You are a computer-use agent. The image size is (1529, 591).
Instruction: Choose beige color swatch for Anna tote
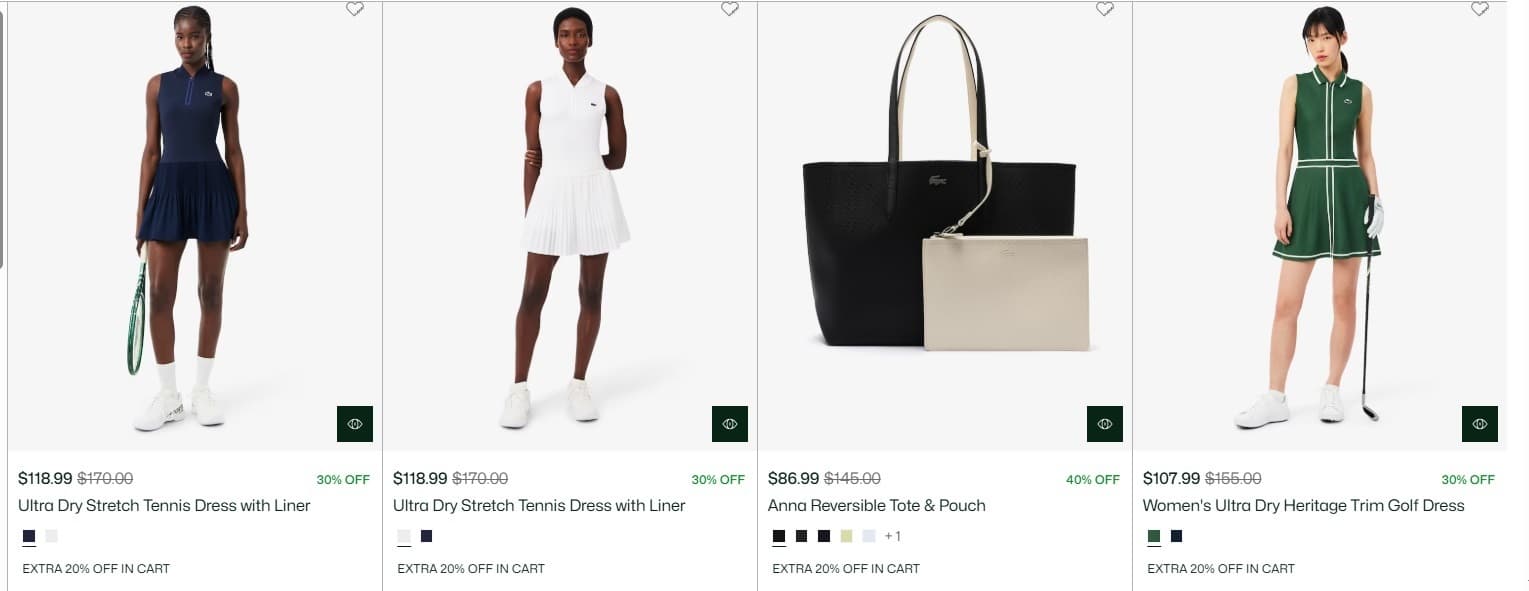point(847,536)
